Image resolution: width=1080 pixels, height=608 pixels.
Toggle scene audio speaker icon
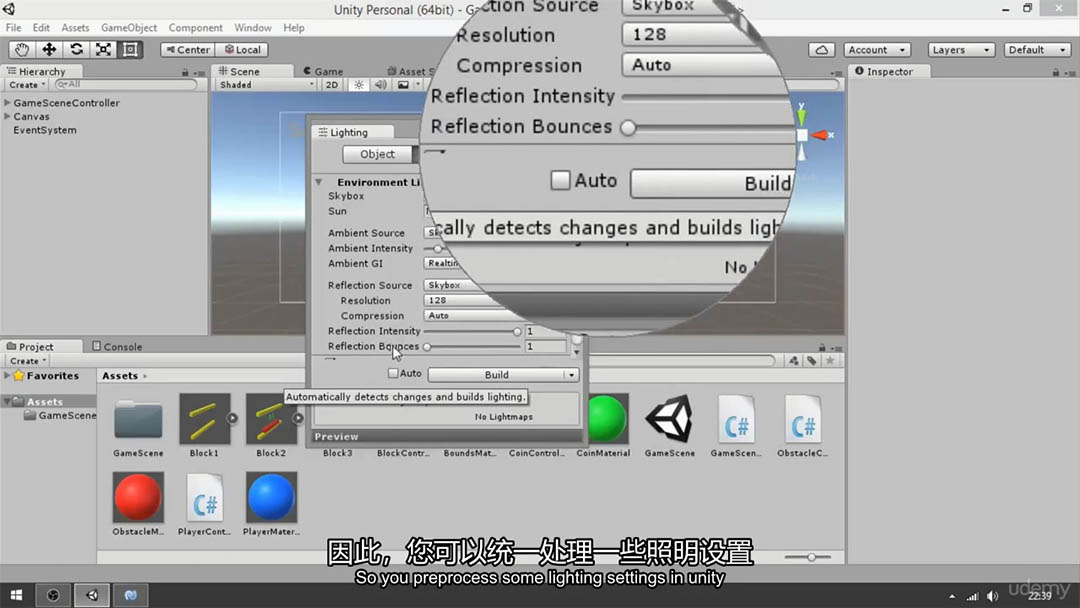pos(380,85)
